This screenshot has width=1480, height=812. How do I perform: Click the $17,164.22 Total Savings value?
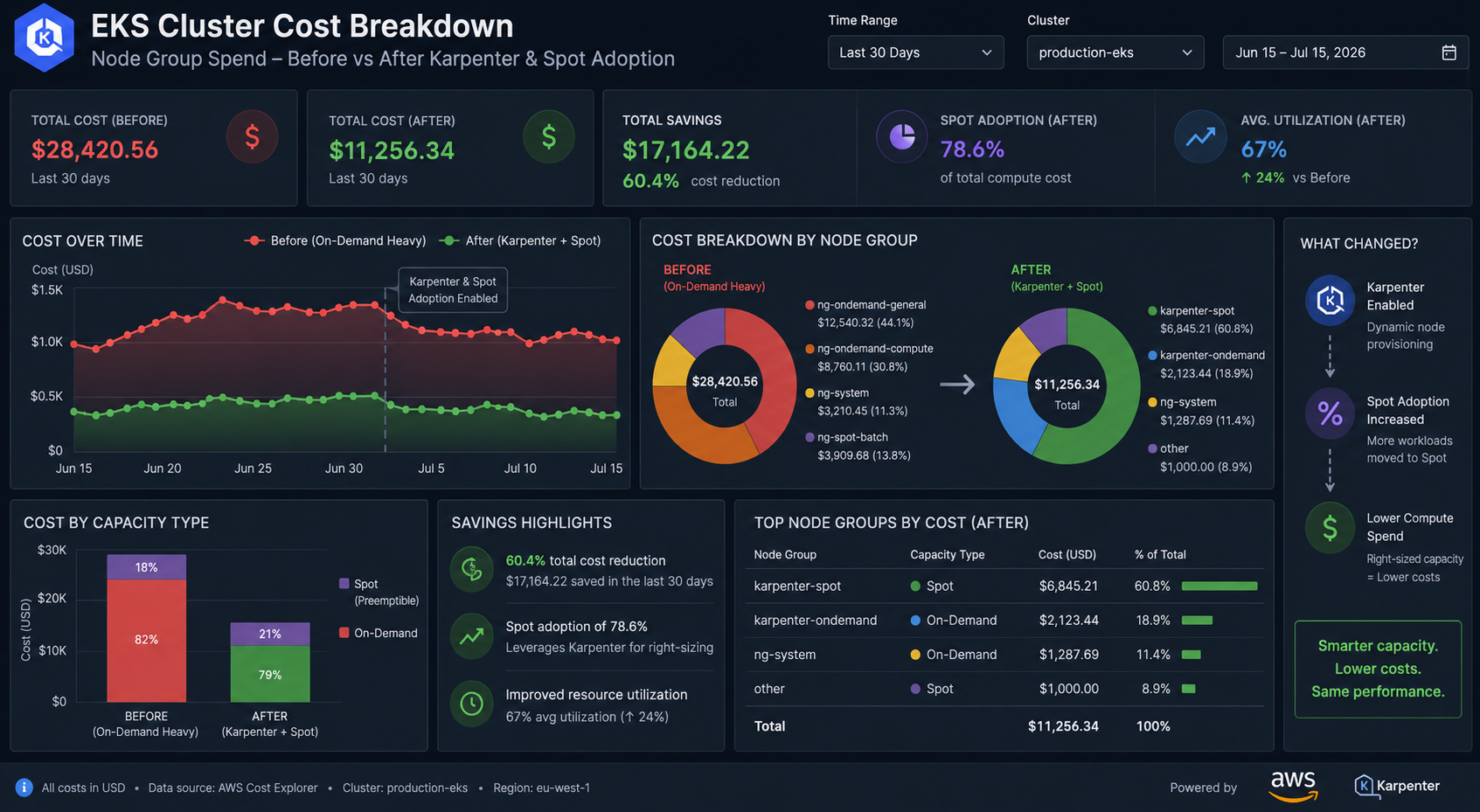(686, 150)
